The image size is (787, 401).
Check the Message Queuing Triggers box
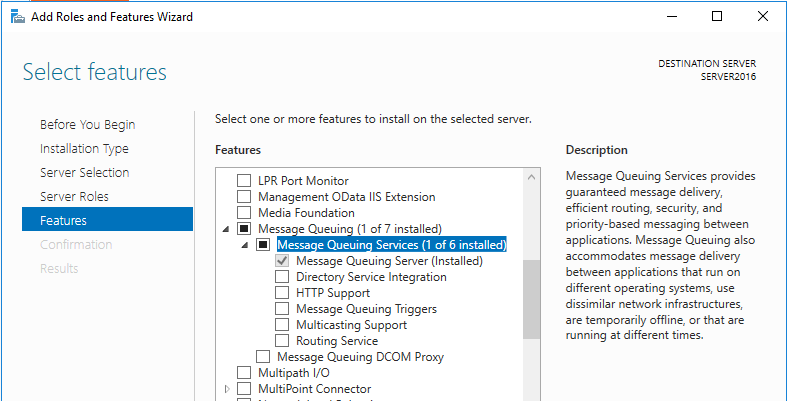pyautogui.click(x=282, y=309)
